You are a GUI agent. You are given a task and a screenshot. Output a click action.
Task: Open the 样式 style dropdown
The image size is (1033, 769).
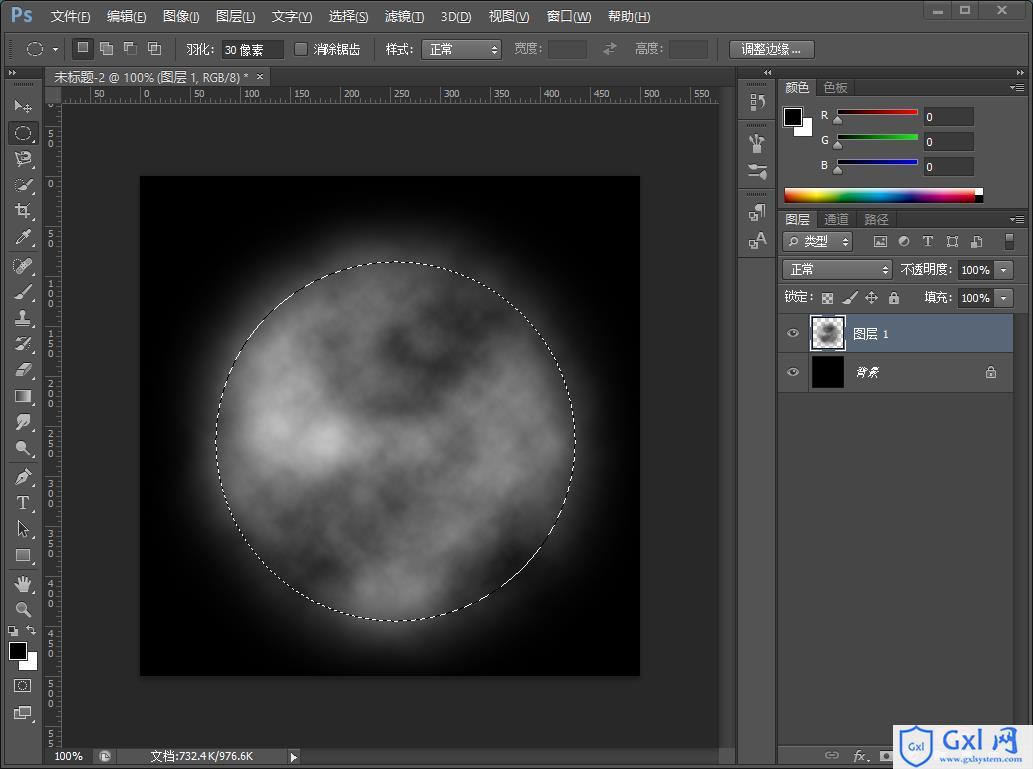[x=461, y=49]
